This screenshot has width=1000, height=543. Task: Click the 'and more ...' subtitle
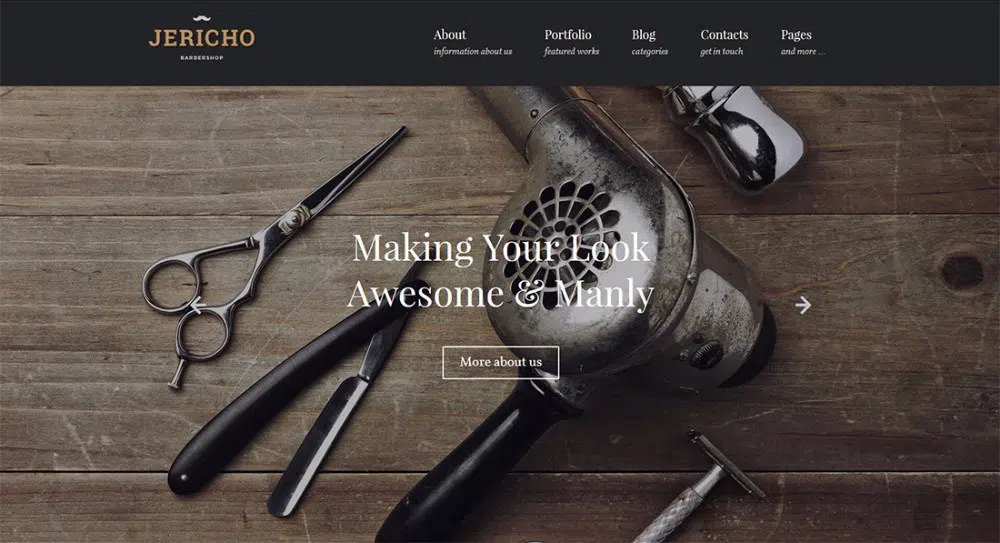803,51
